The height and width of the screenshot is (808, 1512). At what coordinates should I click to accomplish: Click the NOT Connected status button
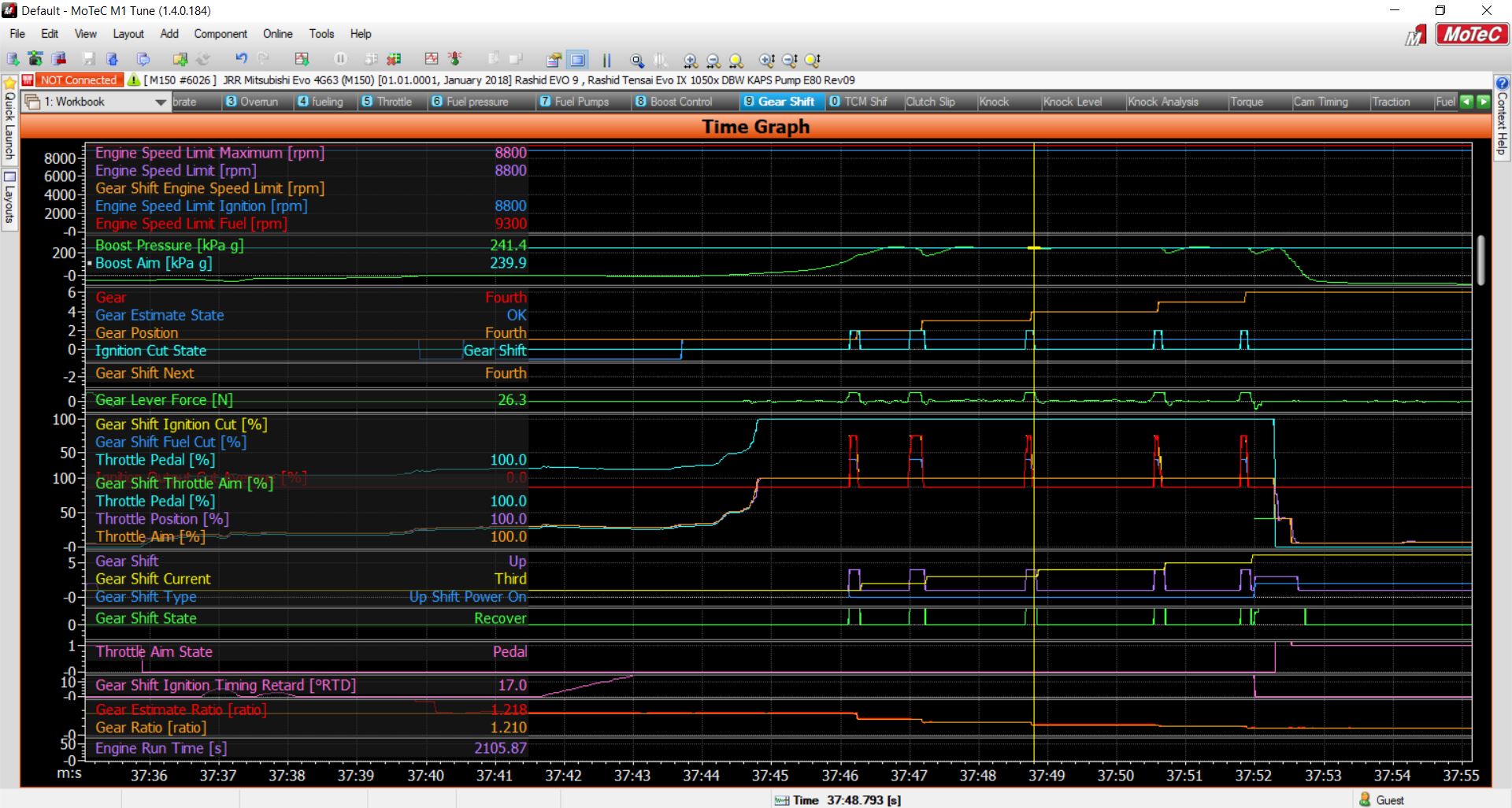click(x=79, y=80)
